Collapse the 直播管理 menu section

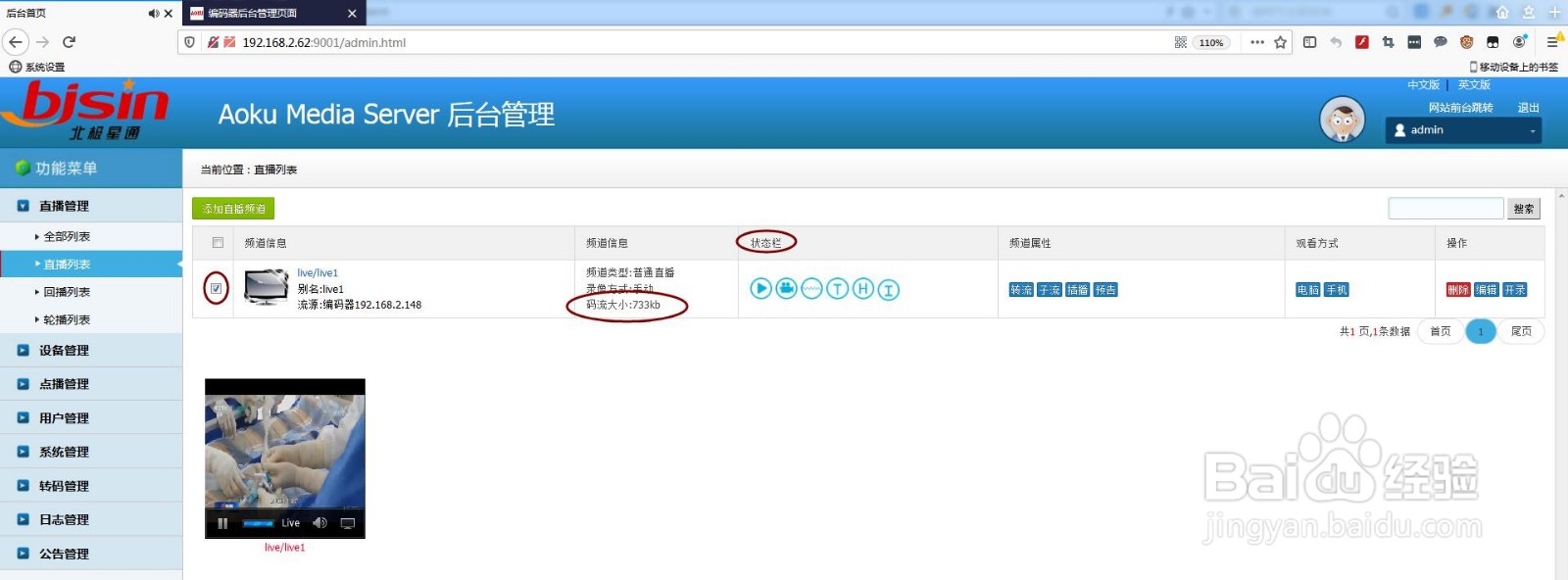[91, 206]
